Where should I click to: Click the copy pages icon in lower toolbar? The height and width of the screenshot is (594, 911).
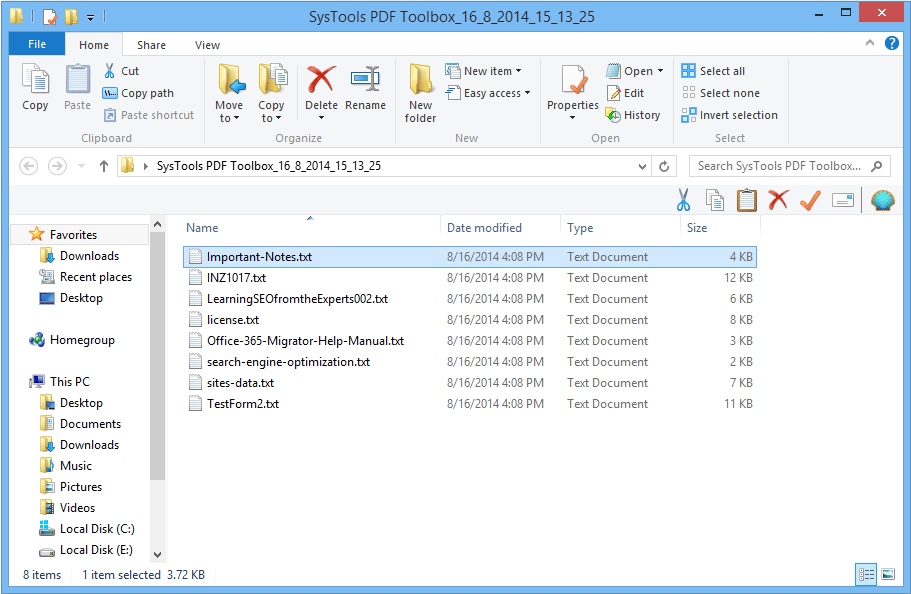pyautogui.click(x=715, y=200)
